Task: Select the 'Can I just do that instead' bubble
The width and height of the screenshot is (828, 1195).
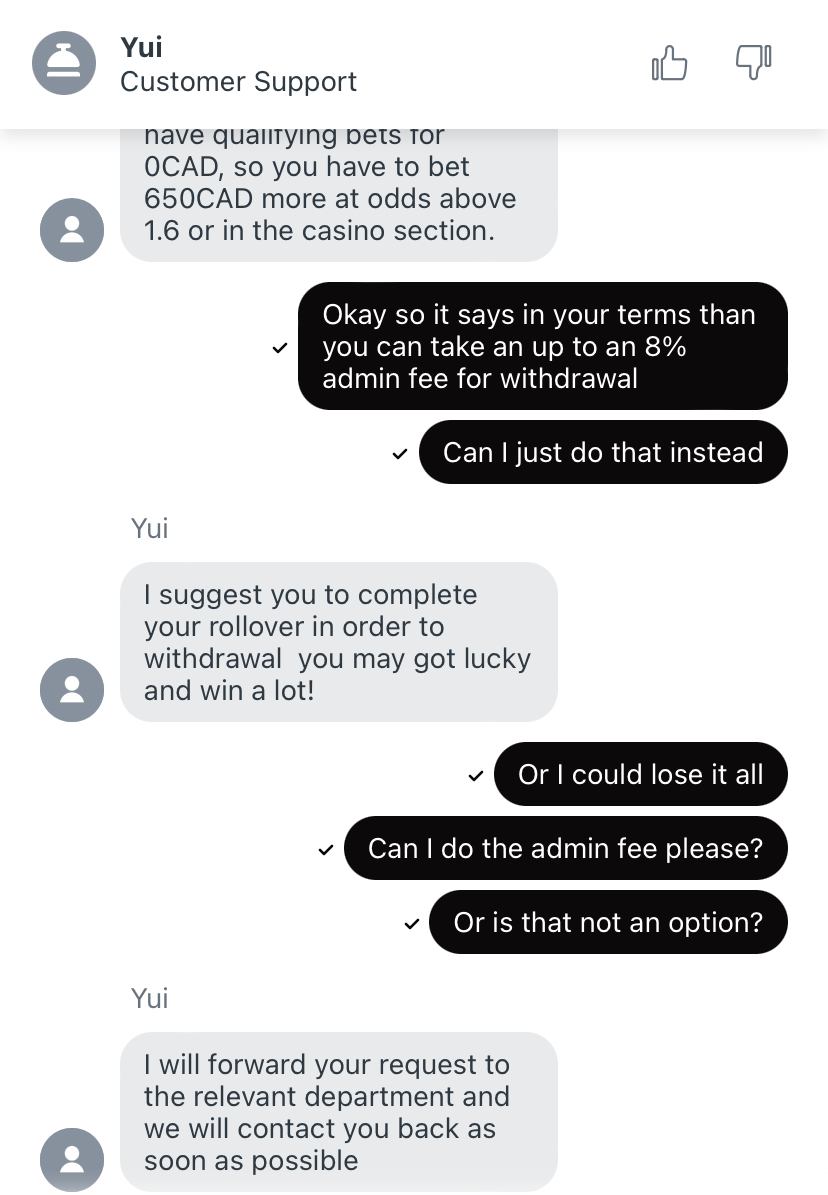Action: pos(603,453)
